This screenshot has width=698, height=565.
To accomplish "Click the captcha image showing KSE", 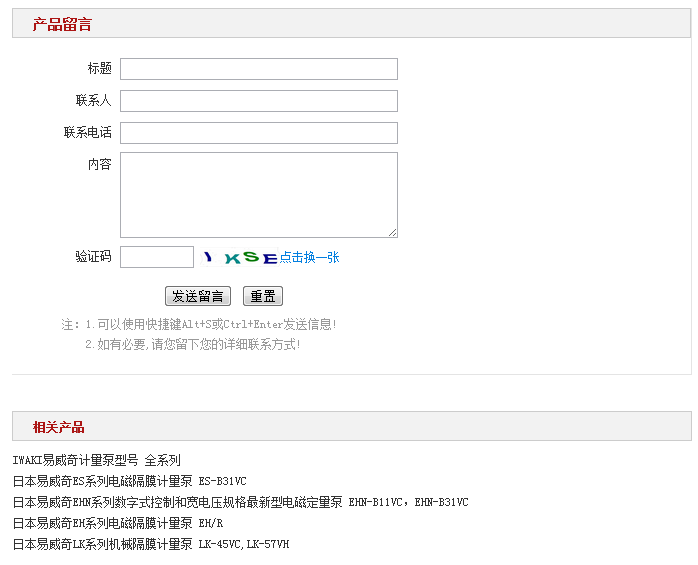I will (239, 257).
